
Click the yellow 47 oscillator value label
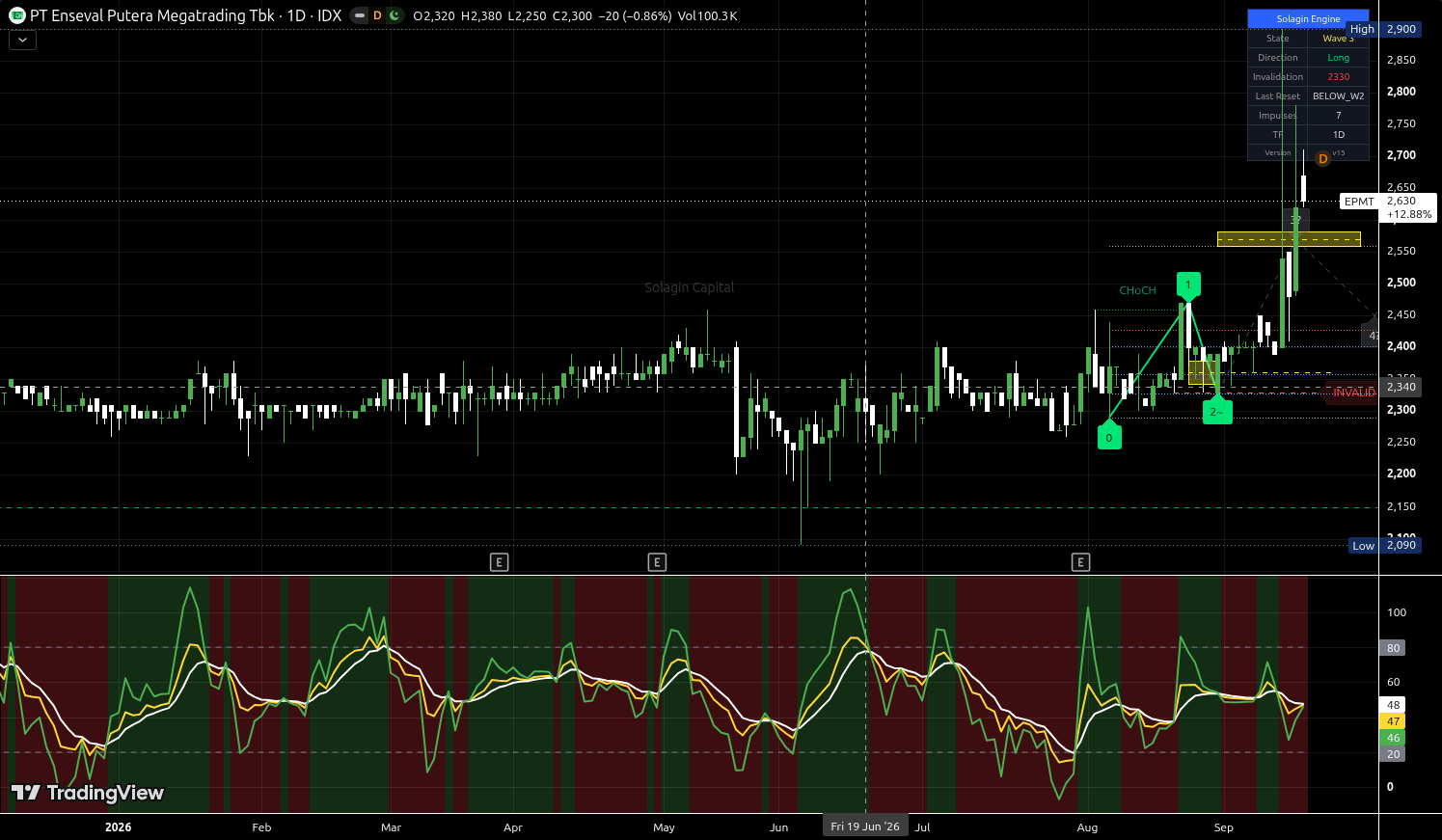[x=1393, y=721]
